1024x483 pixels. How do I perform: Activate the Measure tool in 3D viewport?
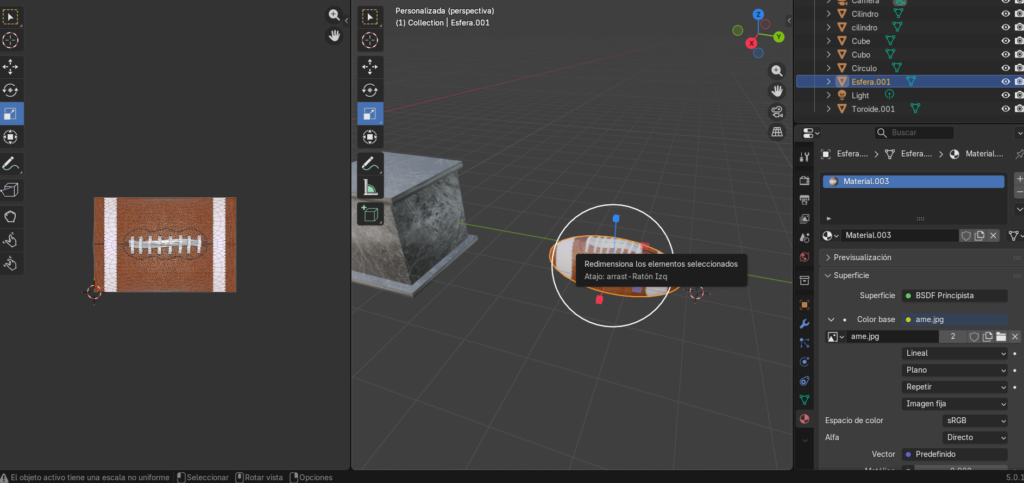click(x=370, y=187)
